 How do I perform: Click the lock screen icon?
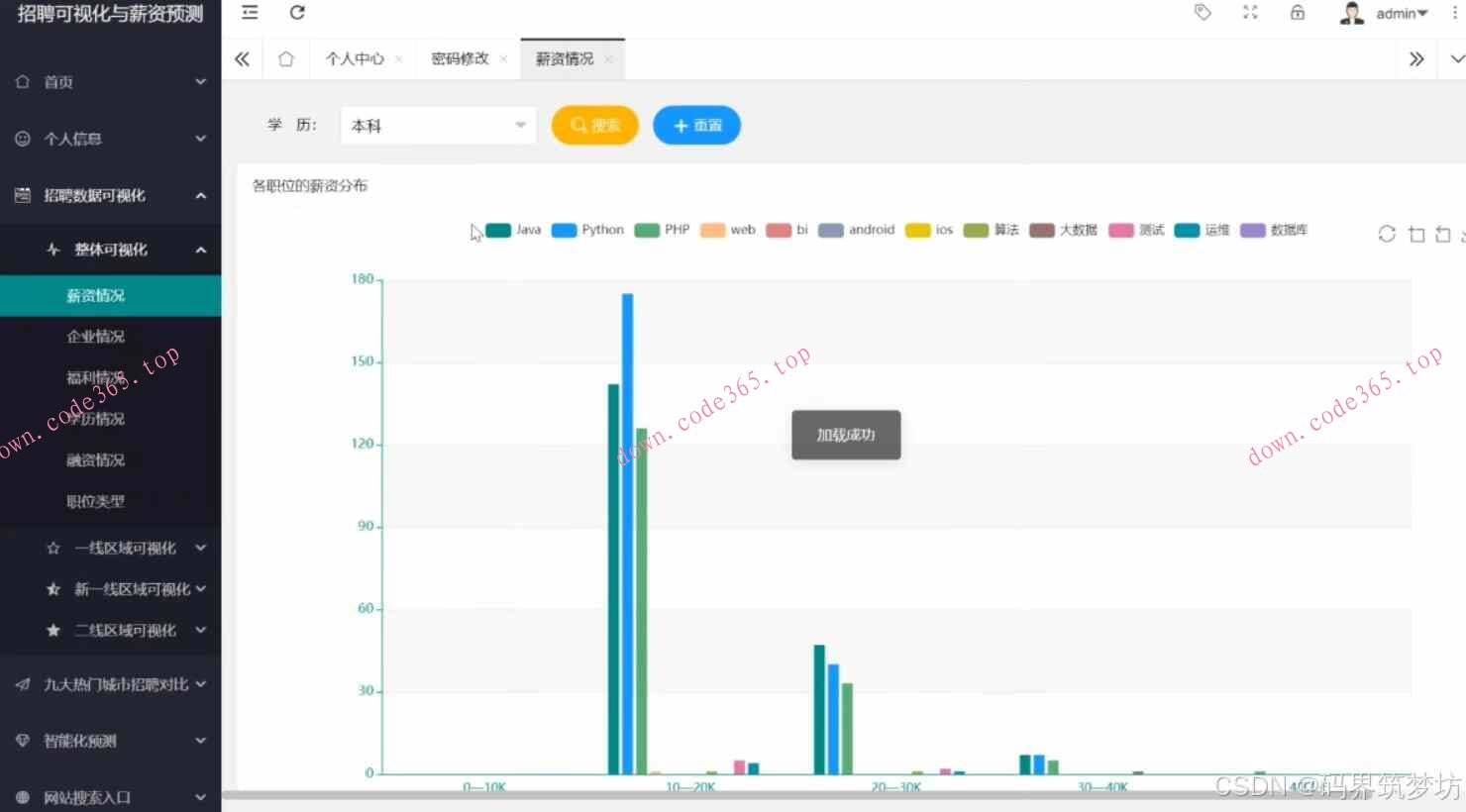click(x=1298, y=13)
